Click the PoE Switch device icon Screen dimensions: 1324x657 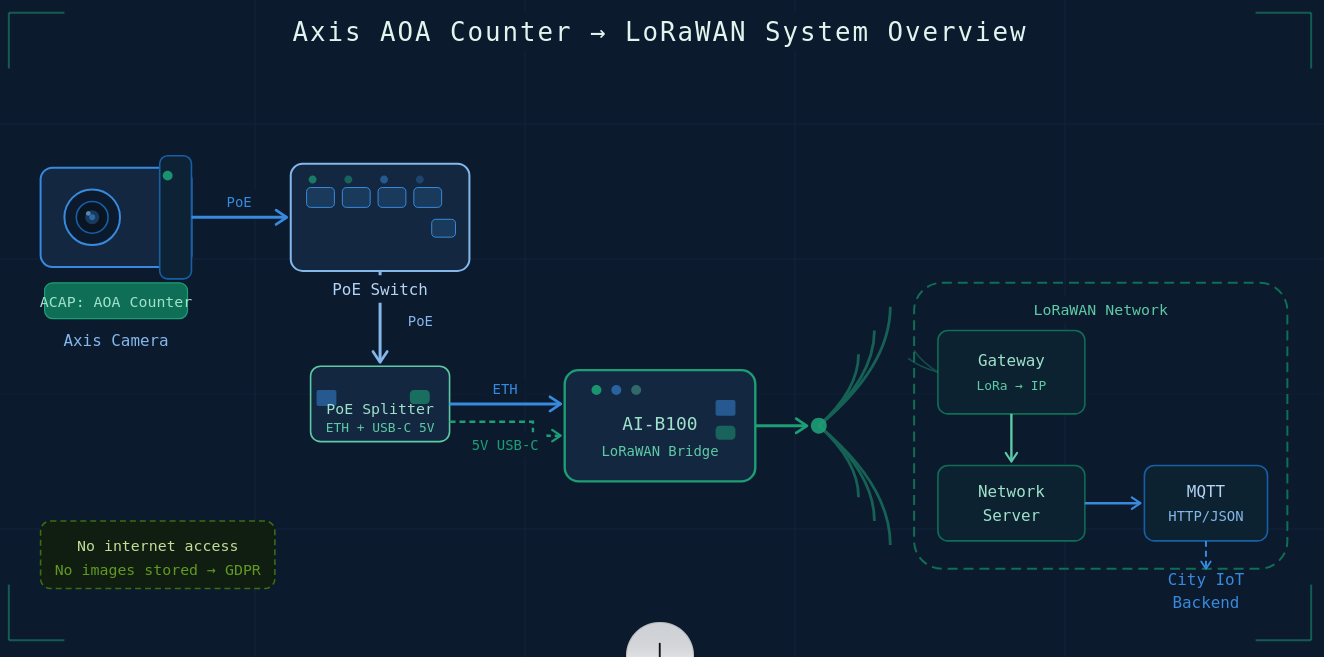pyautogui.click(x=380, y=217)
